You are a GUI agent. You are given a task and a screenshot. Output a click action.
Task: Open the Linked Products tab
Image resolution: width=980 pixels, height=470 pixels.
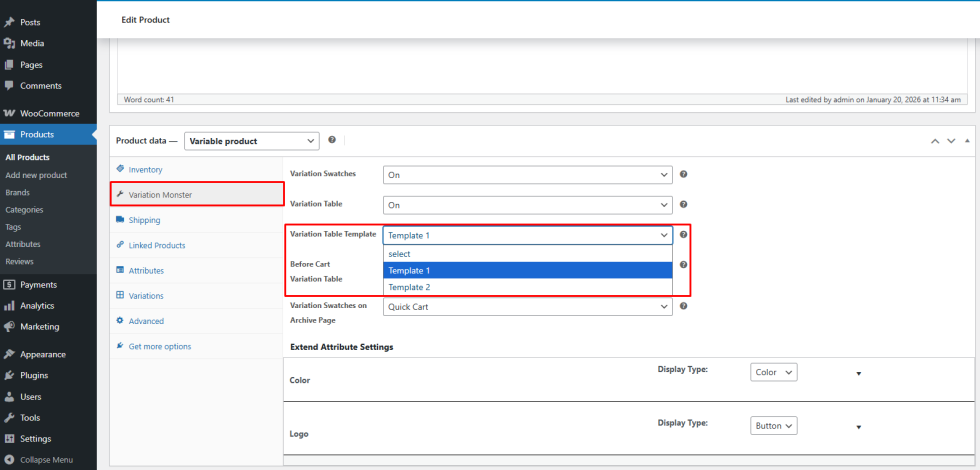[x=156, y=245]
